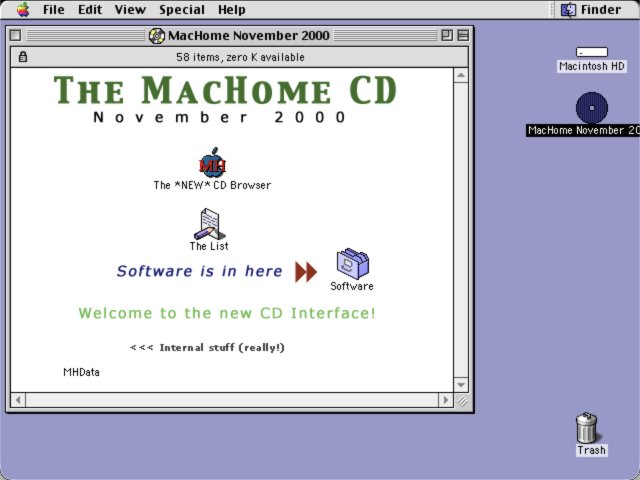Click the scroll down arrow
This screenshot has height=480, width=640.
461,385
